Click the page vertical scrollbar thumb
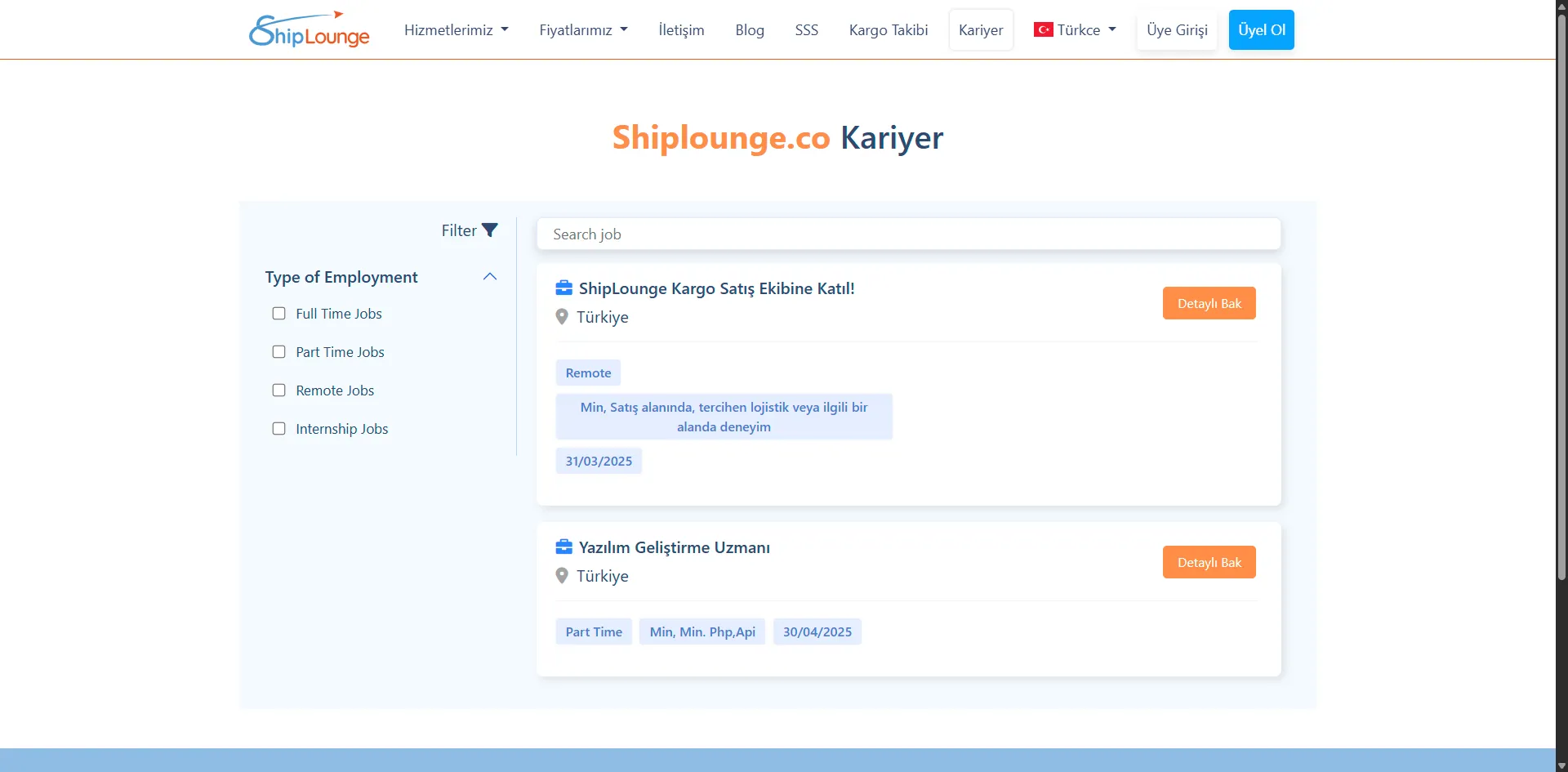 coord(1561,298)
